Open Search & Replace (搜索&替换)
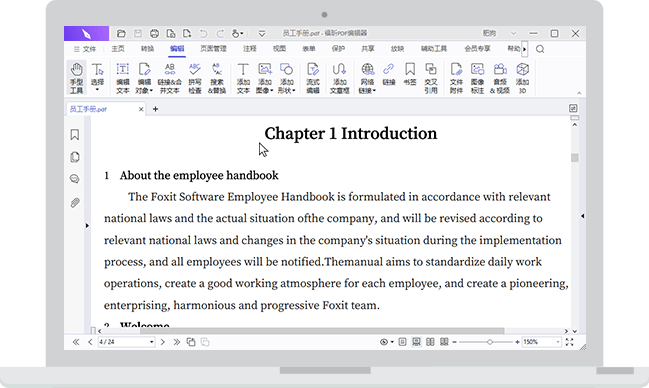Viewport: 649px width, 388px height. (217, 78)
